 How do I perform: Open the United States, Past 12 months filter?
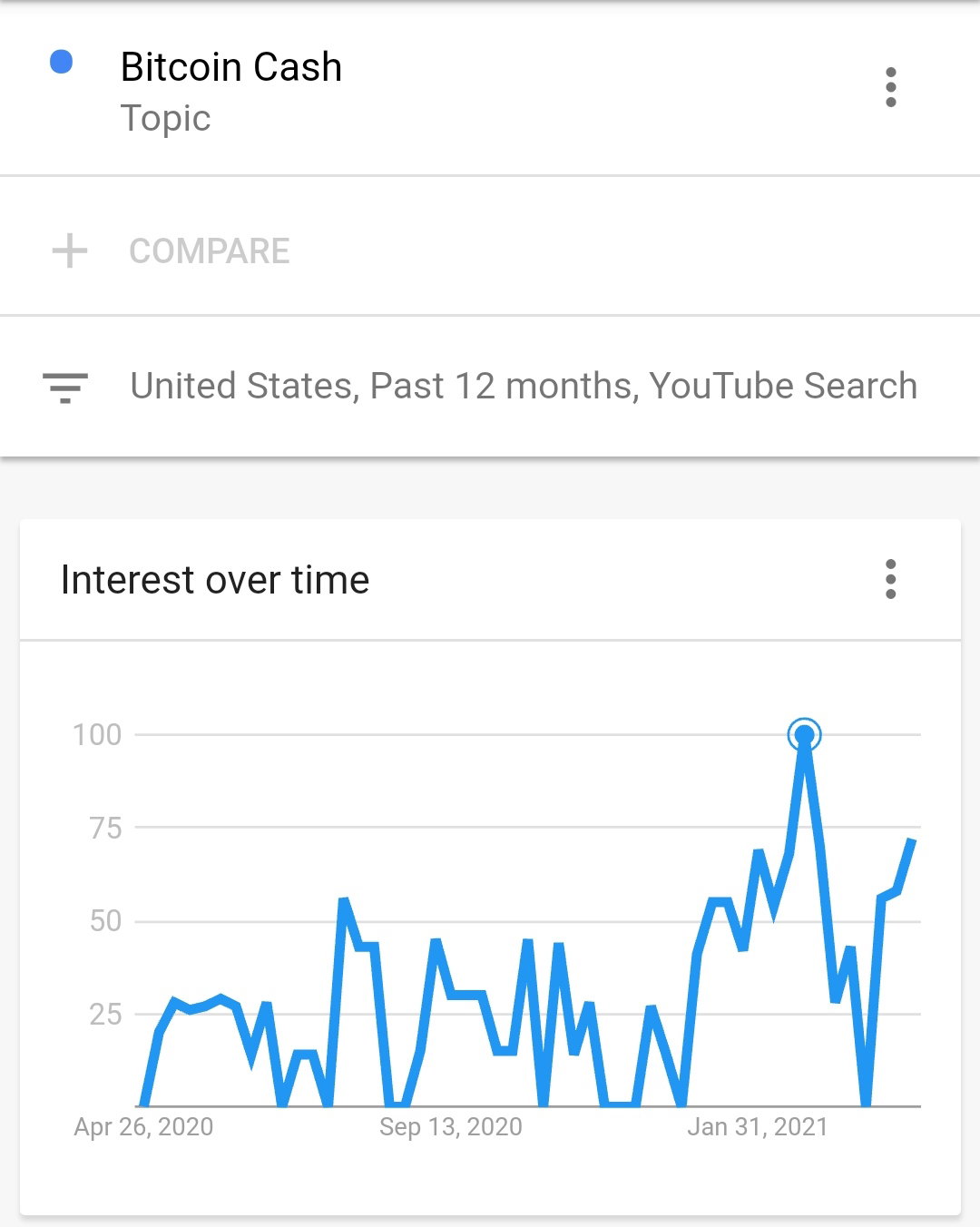pyautogui.click(x=524, y=386)
